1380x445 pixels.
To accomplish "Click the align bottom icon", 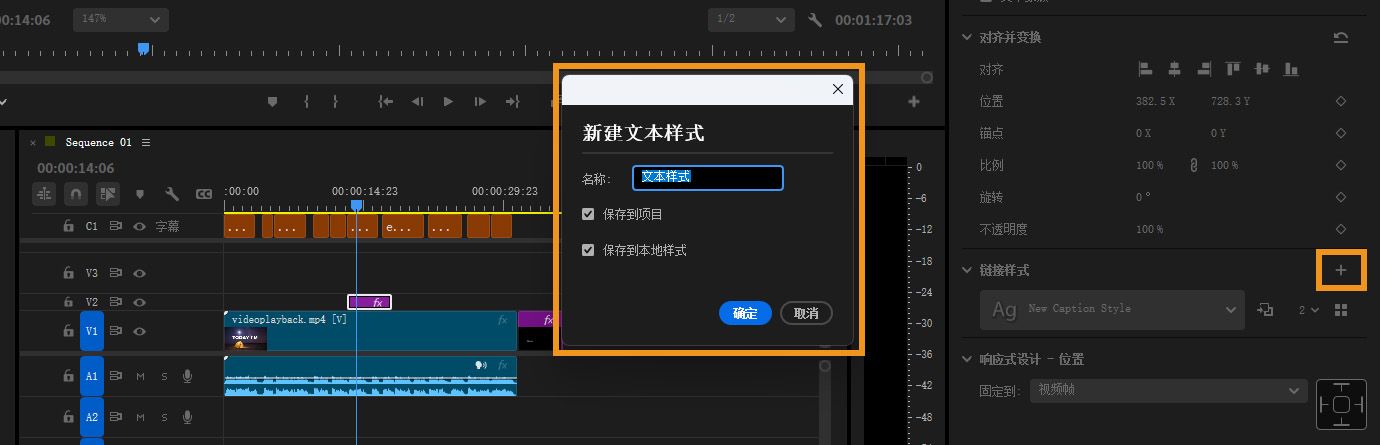I will click(x=1291, y=69).
